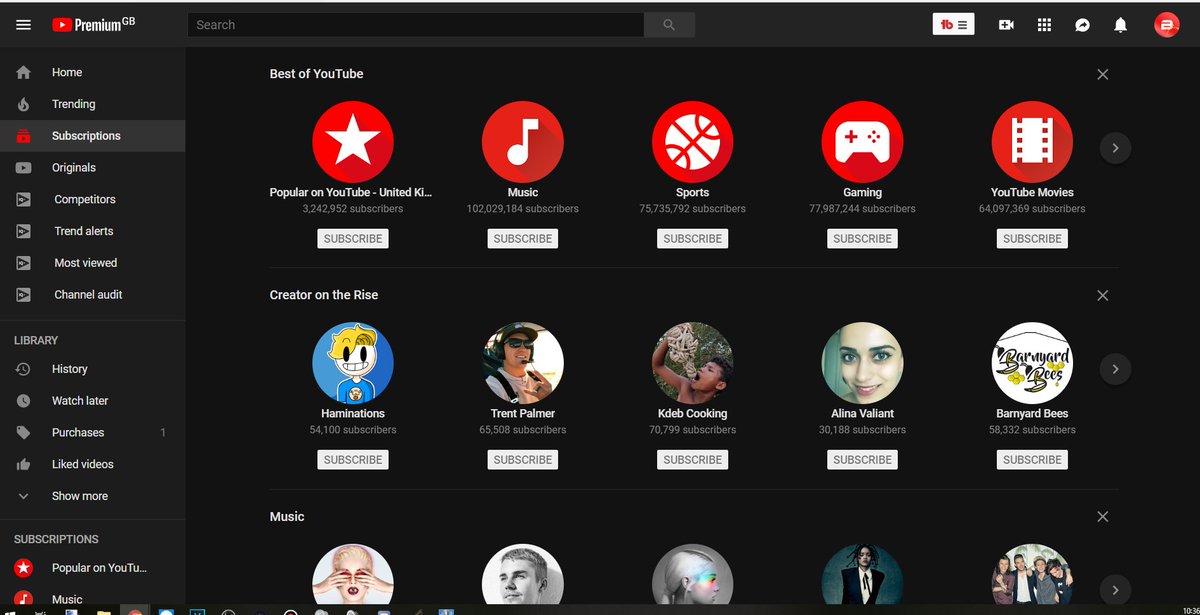Subscribe to the Gaming channel
Image resolution: width=1200 pixels, height=615 pixels.
click(862, 239)
